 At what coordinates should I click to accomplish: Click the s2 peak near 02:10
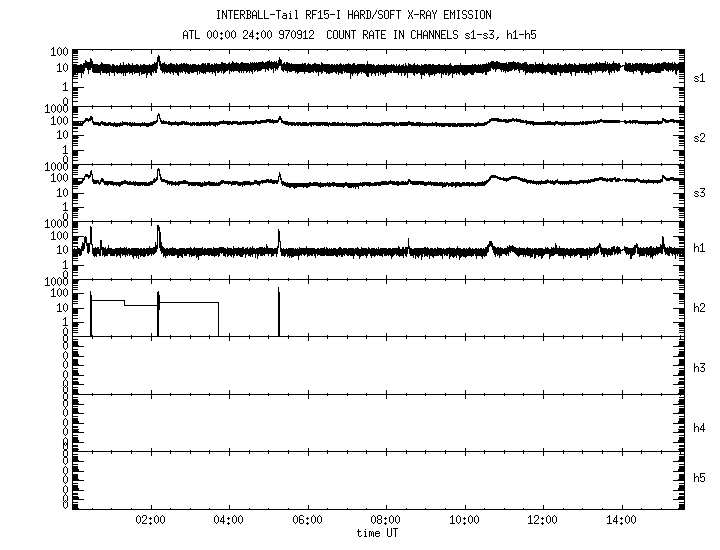[x=159, y=118]
